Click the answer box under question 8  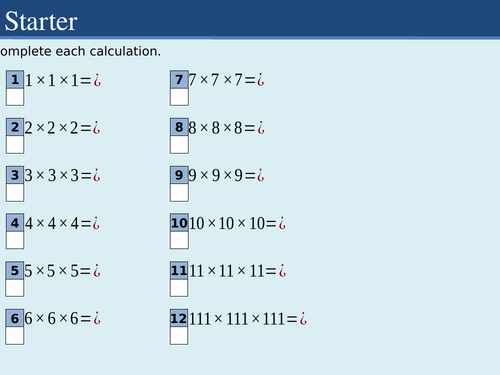point(179,145)
